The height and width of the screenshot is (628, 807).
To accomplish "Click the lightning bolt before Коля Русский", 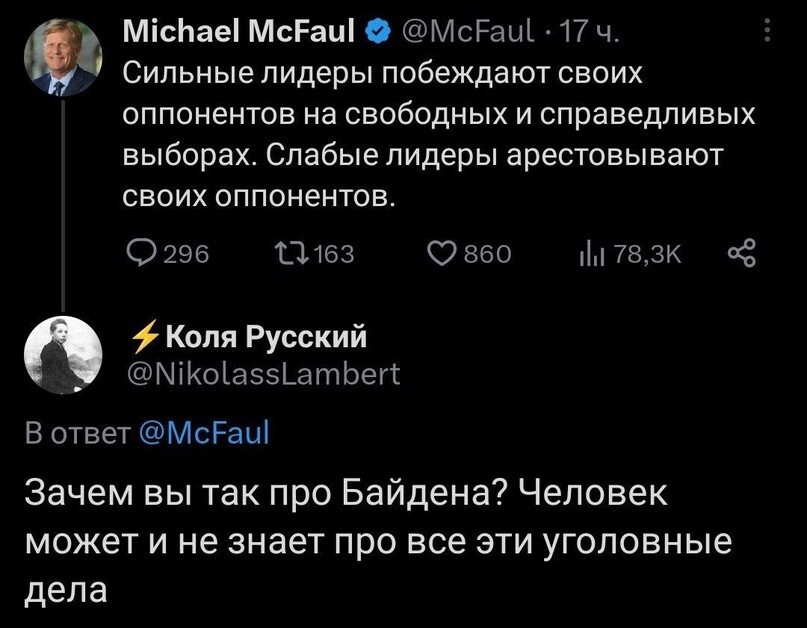I will tap(145, 337).
